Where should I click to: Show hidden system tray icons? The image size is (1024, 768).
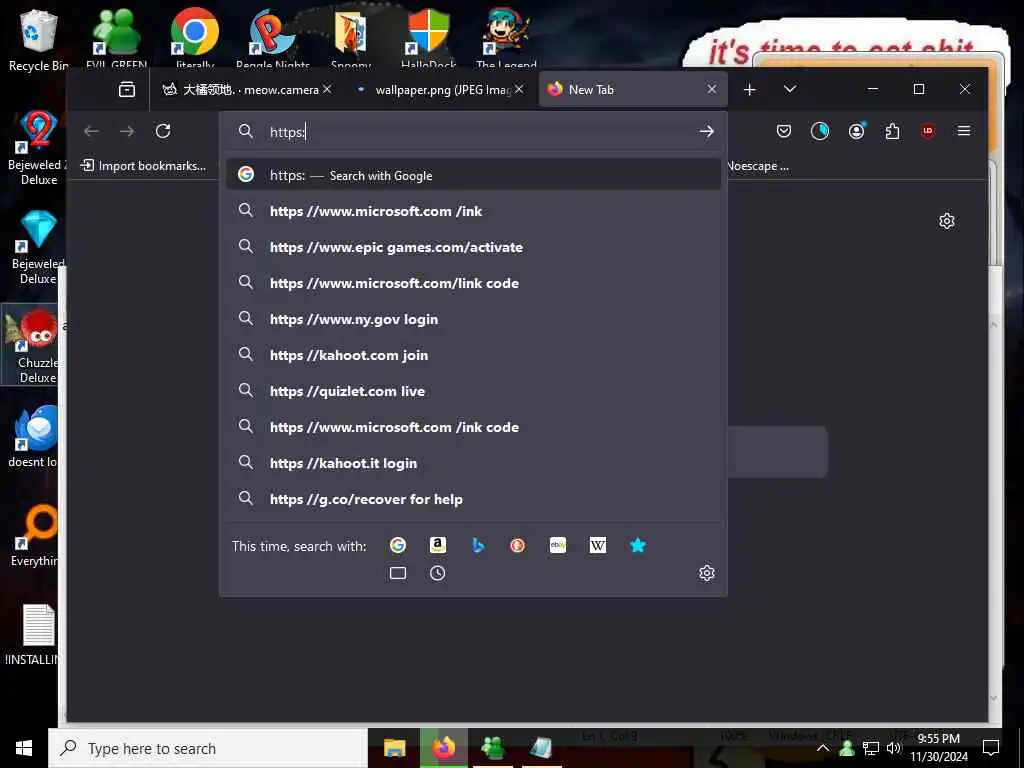(x=823, y=748)
